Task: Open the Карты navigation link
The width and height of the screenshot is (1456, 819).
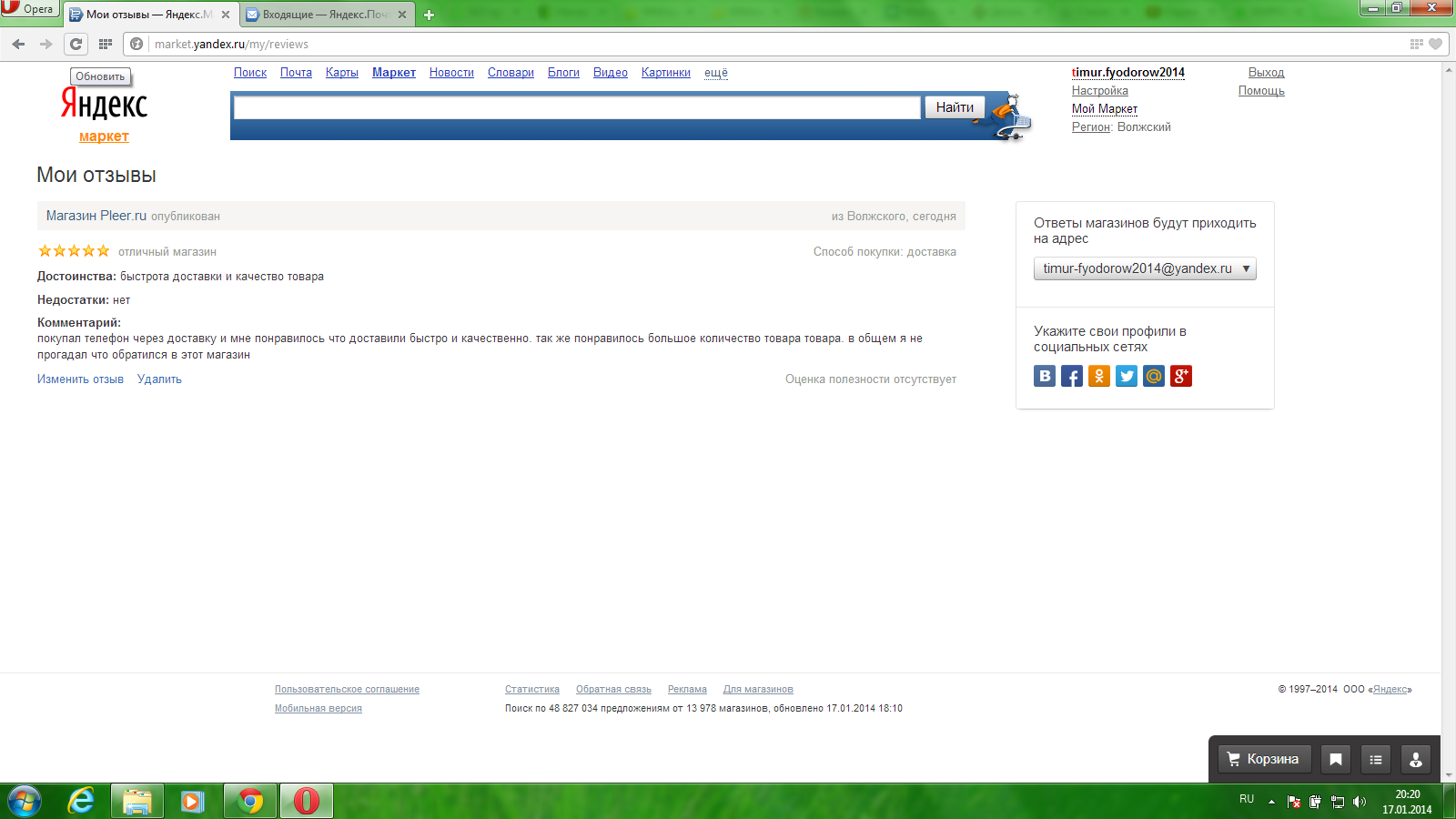Action: pyautogui.click(x=342, y=73)
